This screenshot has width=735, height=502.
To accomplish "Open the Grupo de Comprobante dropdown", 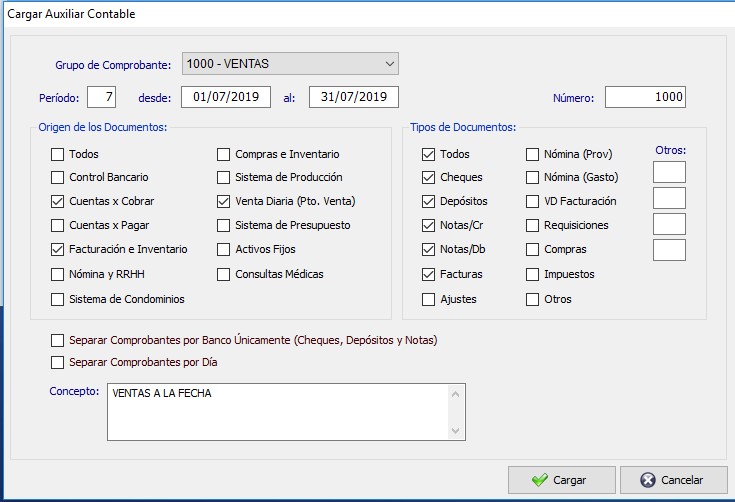I will click(x=290, y=64).
